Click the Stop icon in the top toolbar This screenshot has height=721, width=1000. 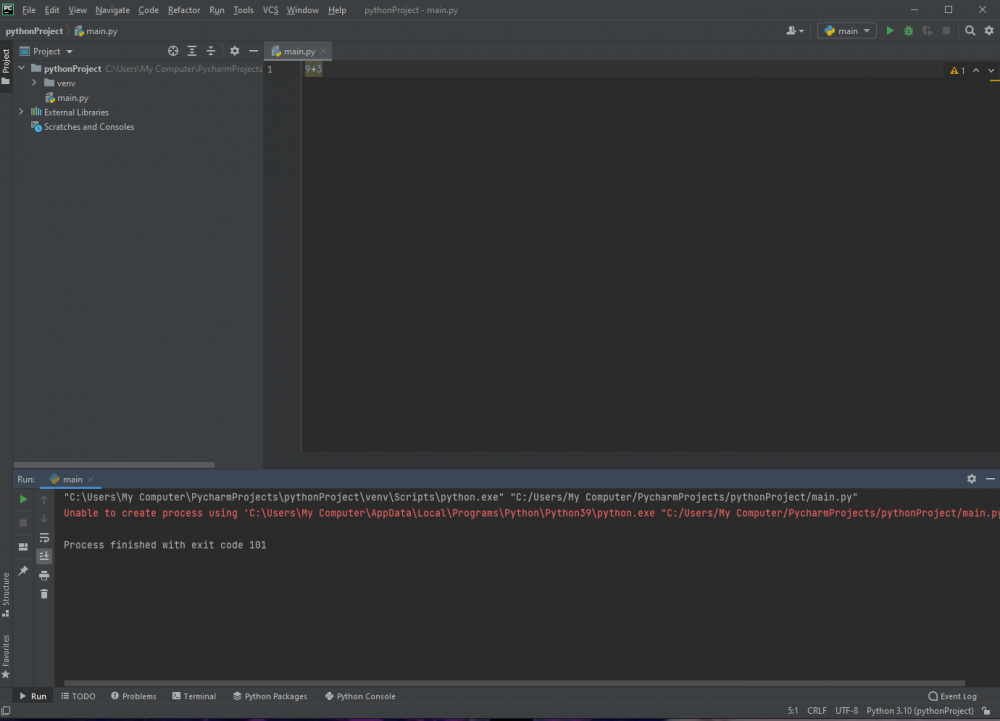coord(946,31)
